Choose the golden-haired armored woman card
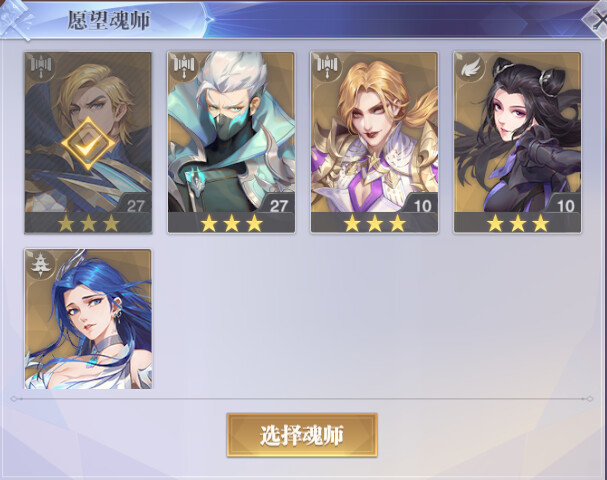 click(374, 143)
